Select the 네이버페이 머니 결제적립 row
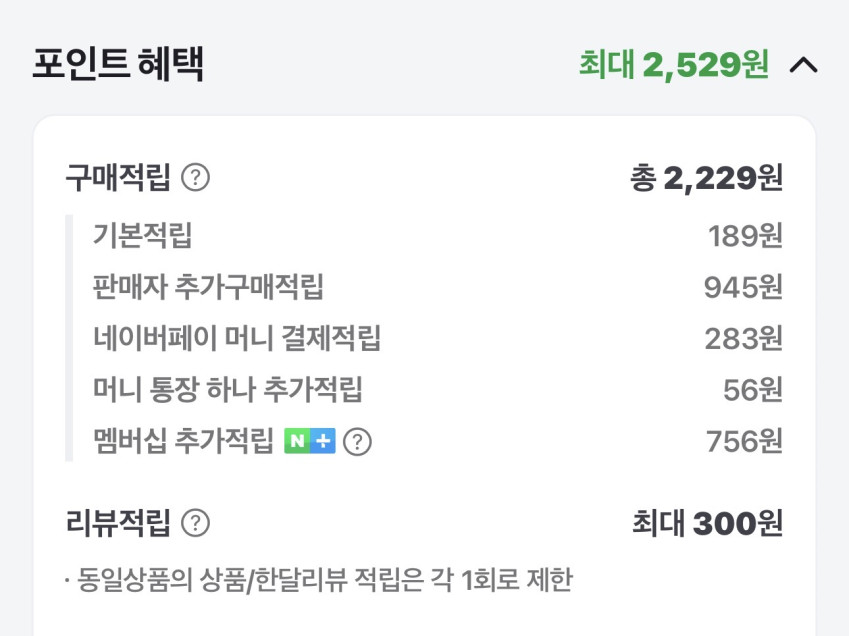 pyautogui.click(x=237, y=338)
